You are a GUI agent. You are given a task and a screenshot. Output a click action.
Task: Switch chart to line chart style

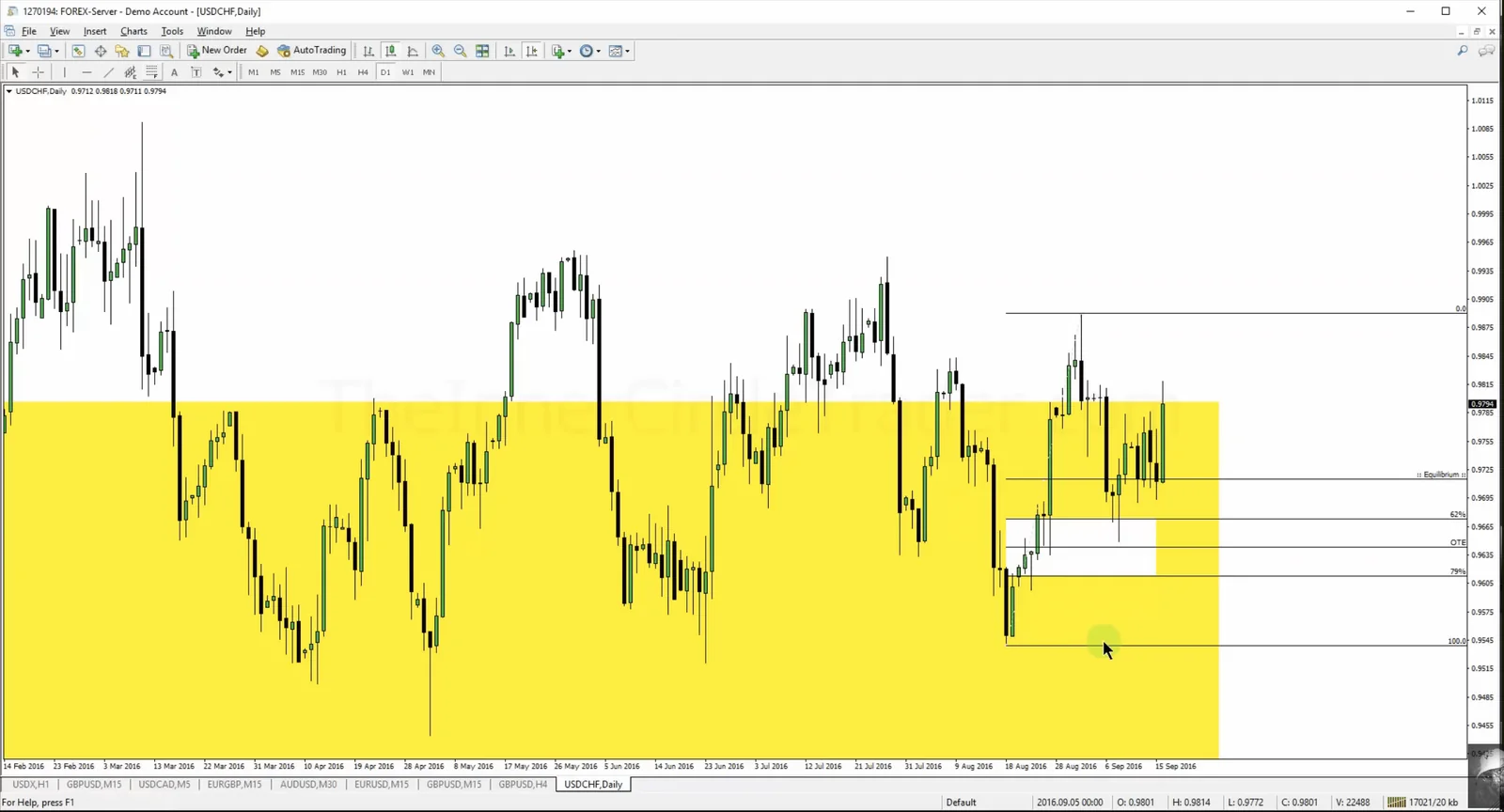coord(413,51)
